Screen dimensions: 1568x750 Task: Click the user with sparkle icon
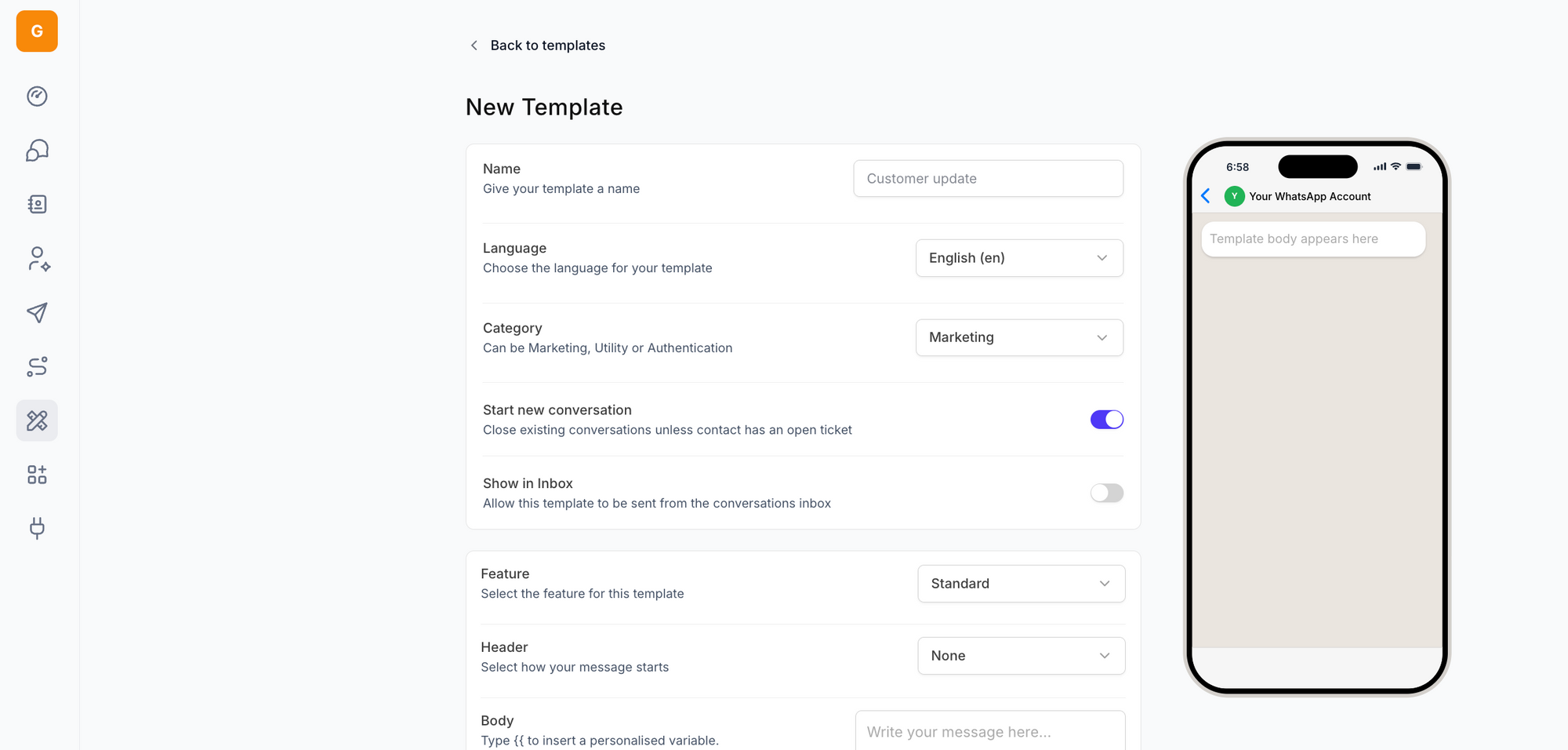pyautogui.click(x=38, y=259)
